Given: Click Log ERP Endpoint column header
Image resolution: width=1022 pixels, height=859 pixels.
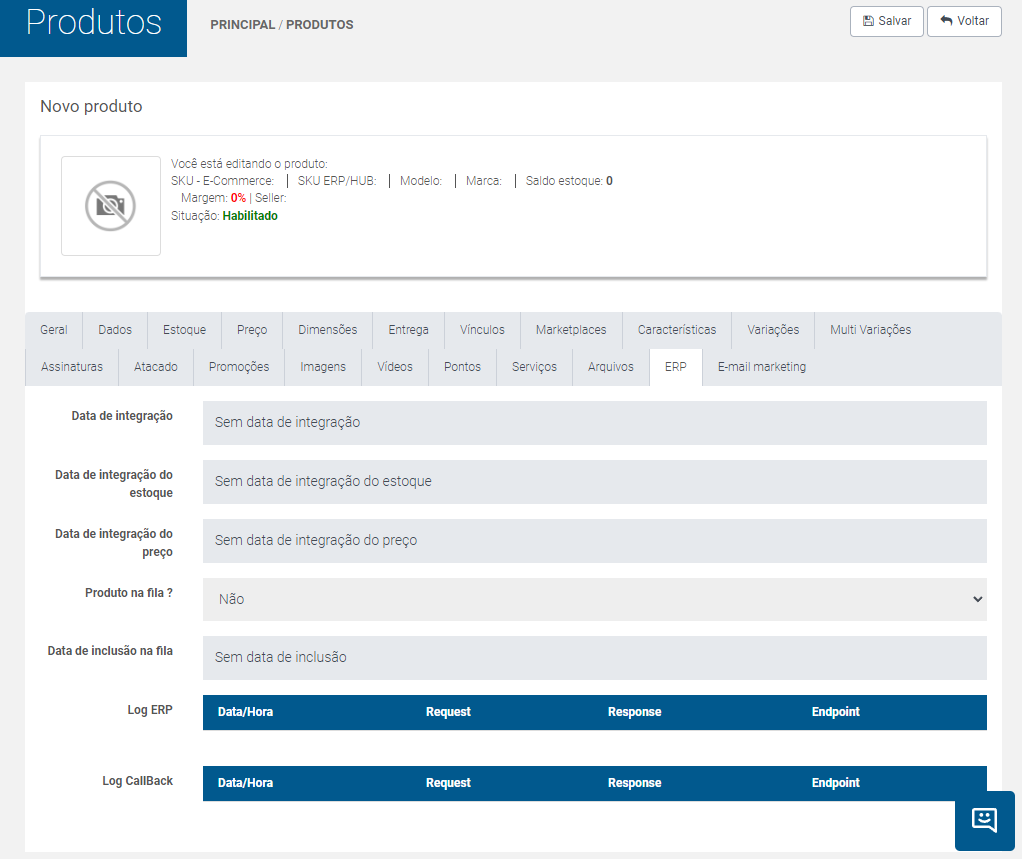Looking at the screenshot, I should 836,712.
